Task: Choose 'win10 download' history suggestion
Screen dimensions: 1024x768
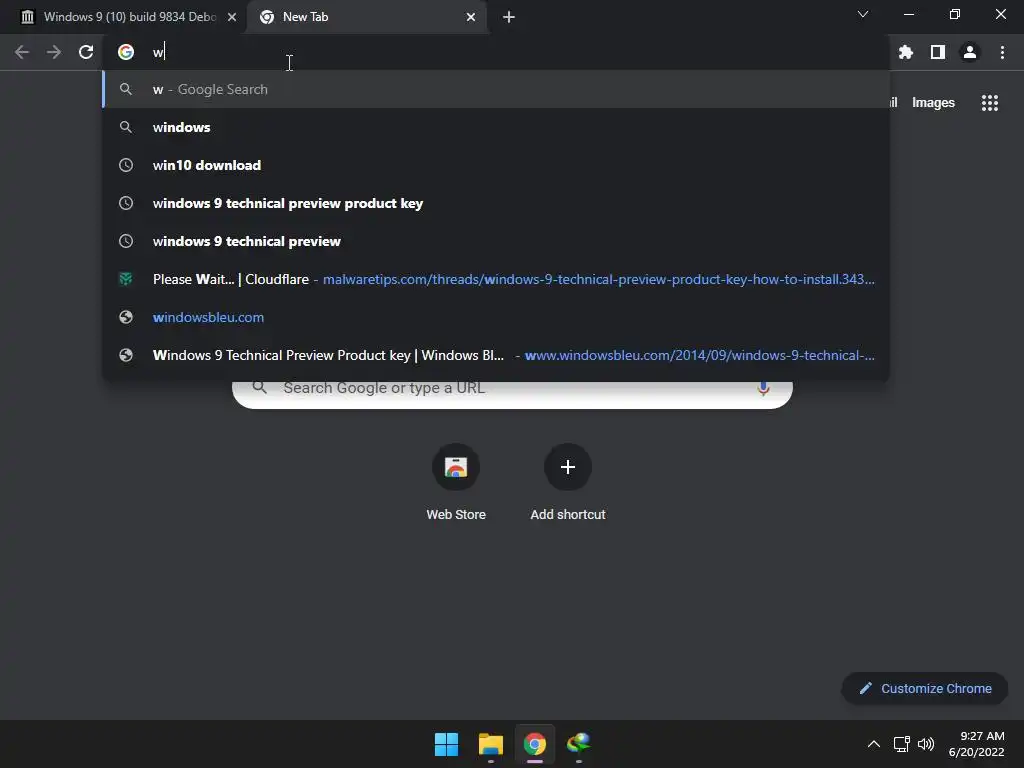Action: [496, 165]
